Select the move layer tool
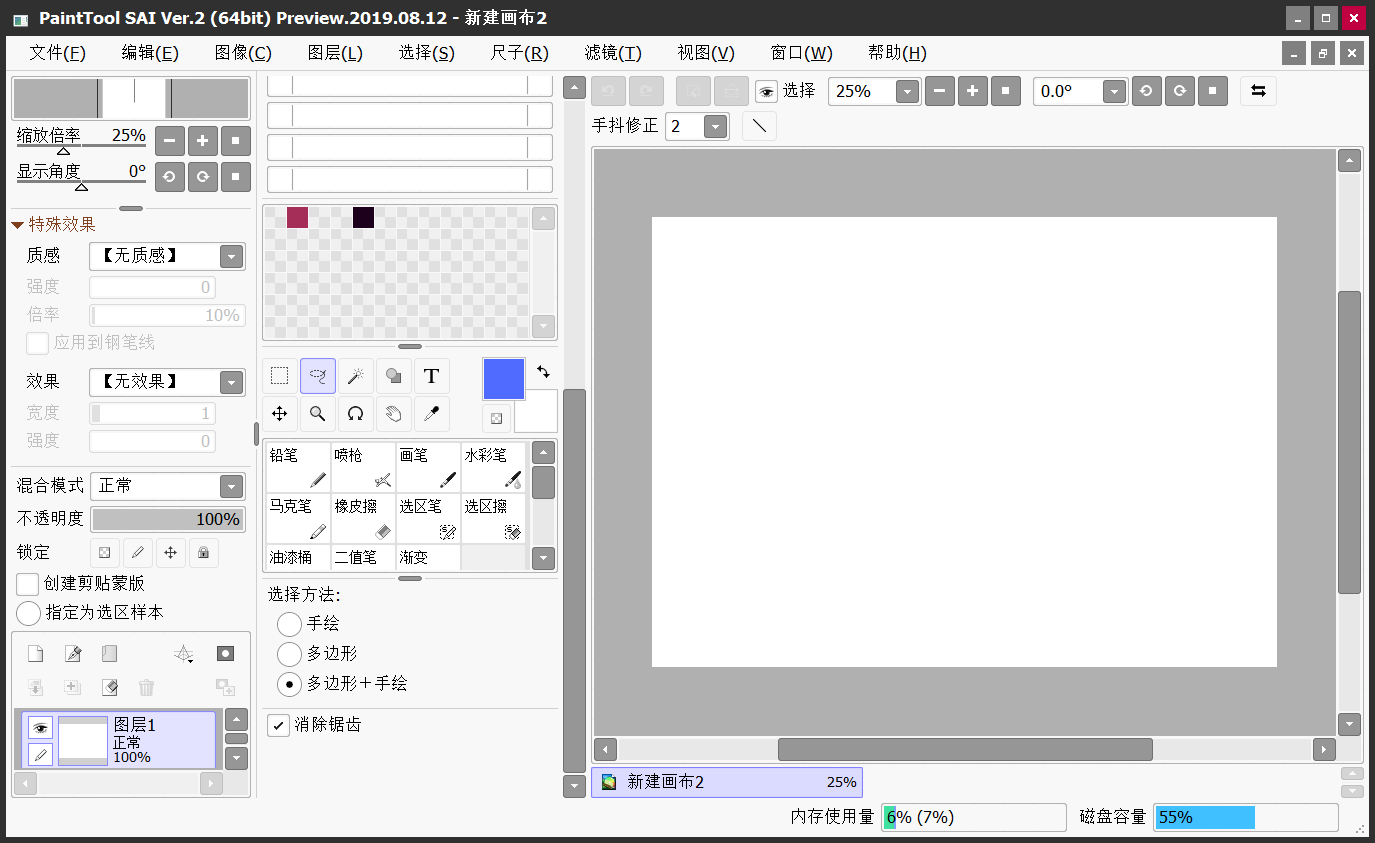 [x=280, y=414]
